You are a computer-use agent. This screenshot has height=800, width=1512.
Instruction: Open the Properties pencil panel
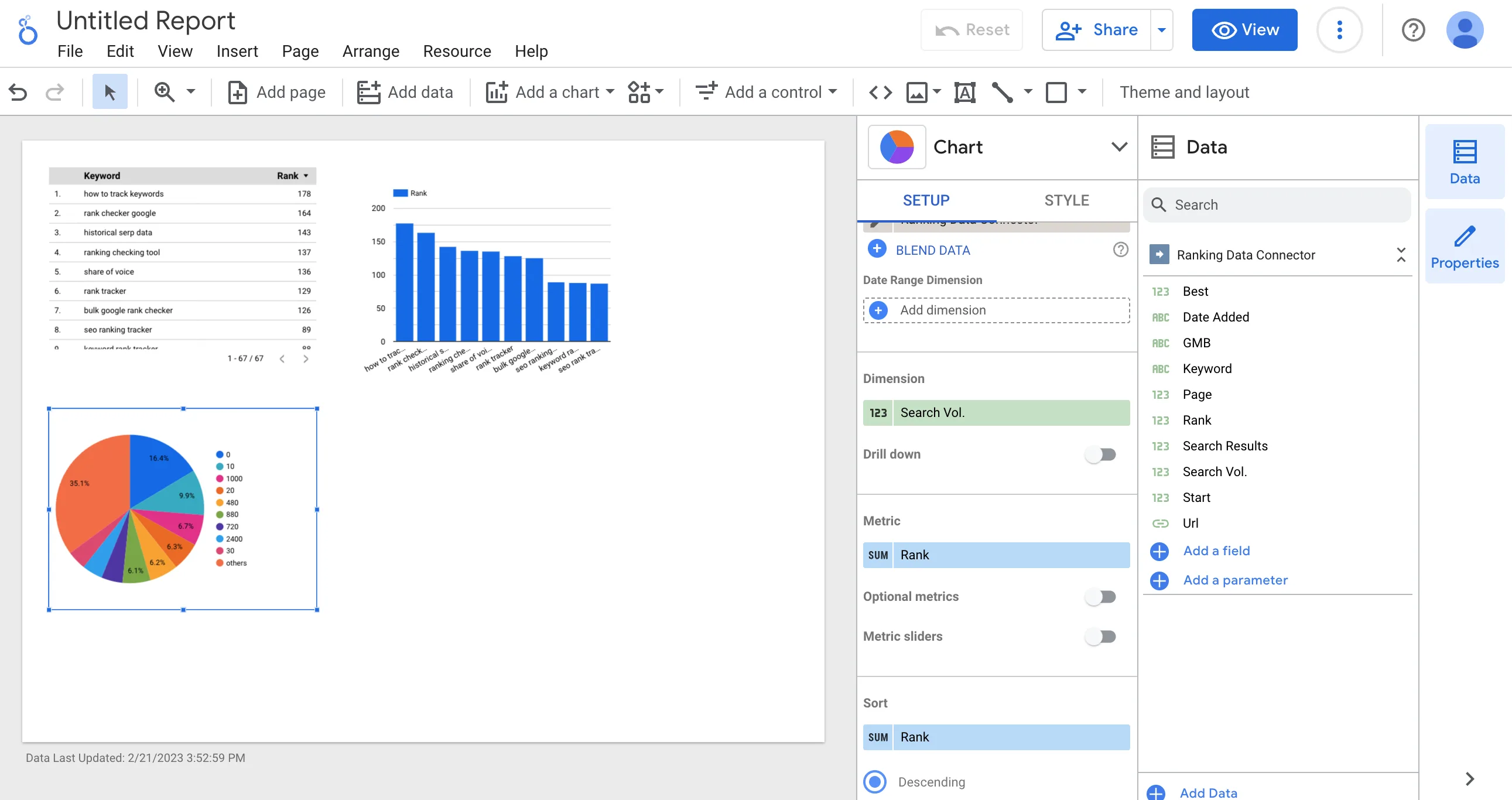pos(1464,247)
